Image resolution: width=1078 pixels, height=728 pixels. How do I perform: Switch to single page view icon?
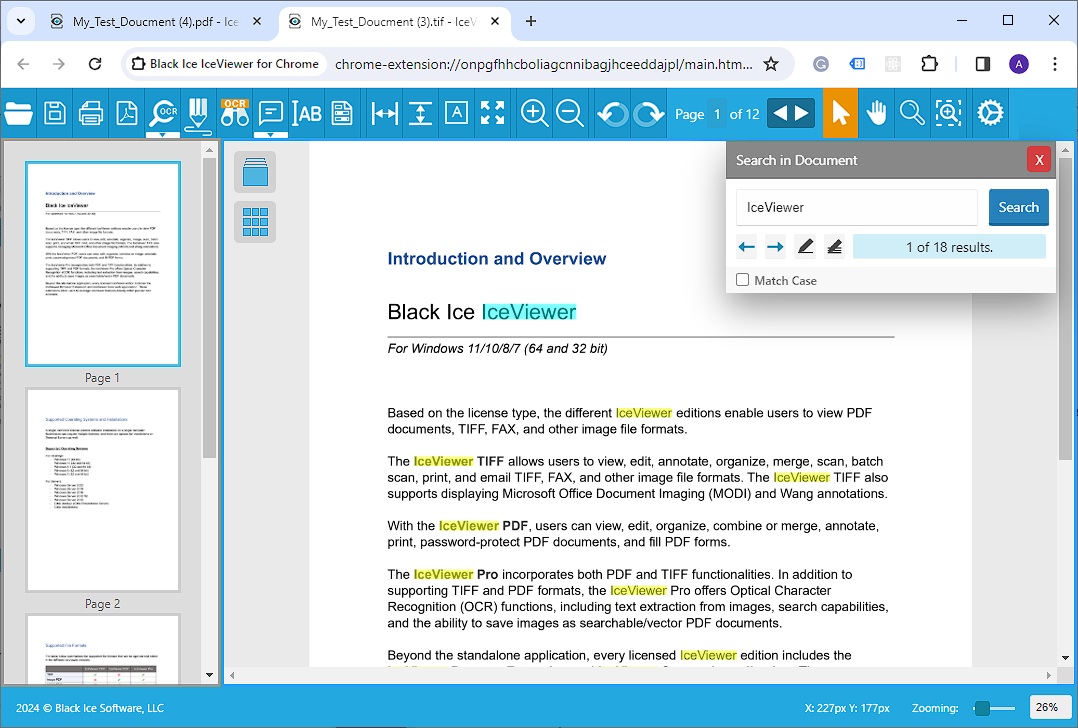[x=255, y=172]
